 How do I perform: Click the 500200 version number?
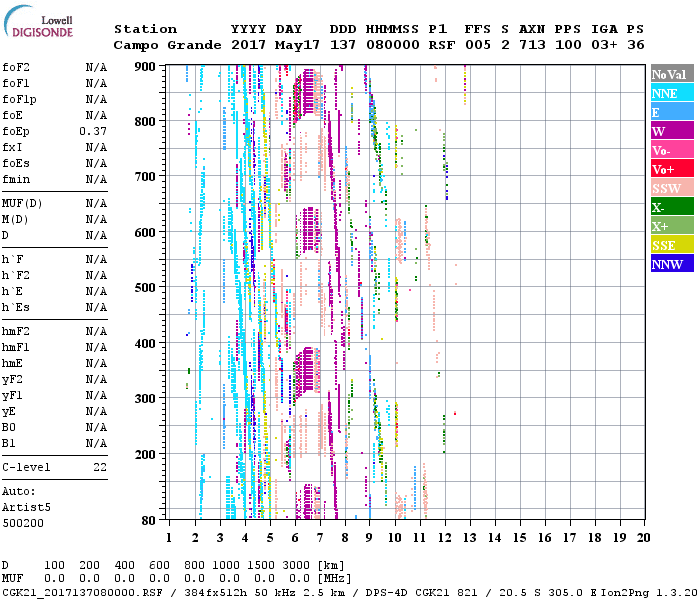click(x=23, y=523)
